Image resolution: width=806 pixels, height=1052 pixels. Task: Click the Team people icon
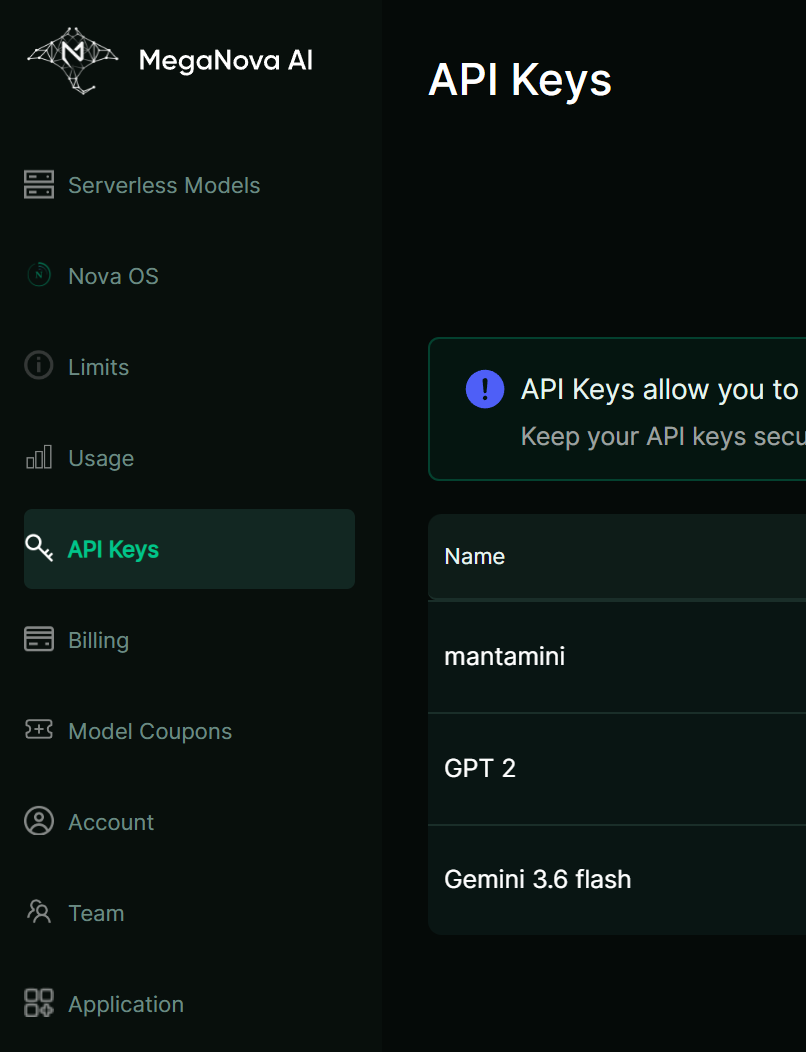[39, 911]
